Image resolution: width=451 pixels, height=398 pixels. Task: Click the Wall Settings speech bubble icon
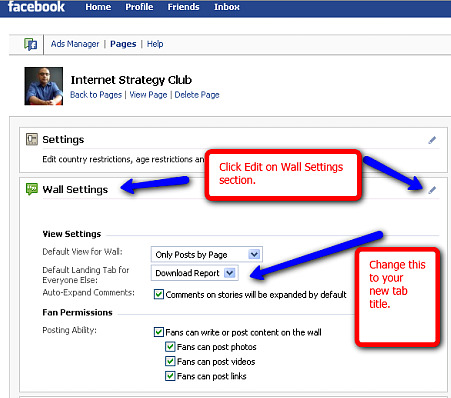click(32, 189)
